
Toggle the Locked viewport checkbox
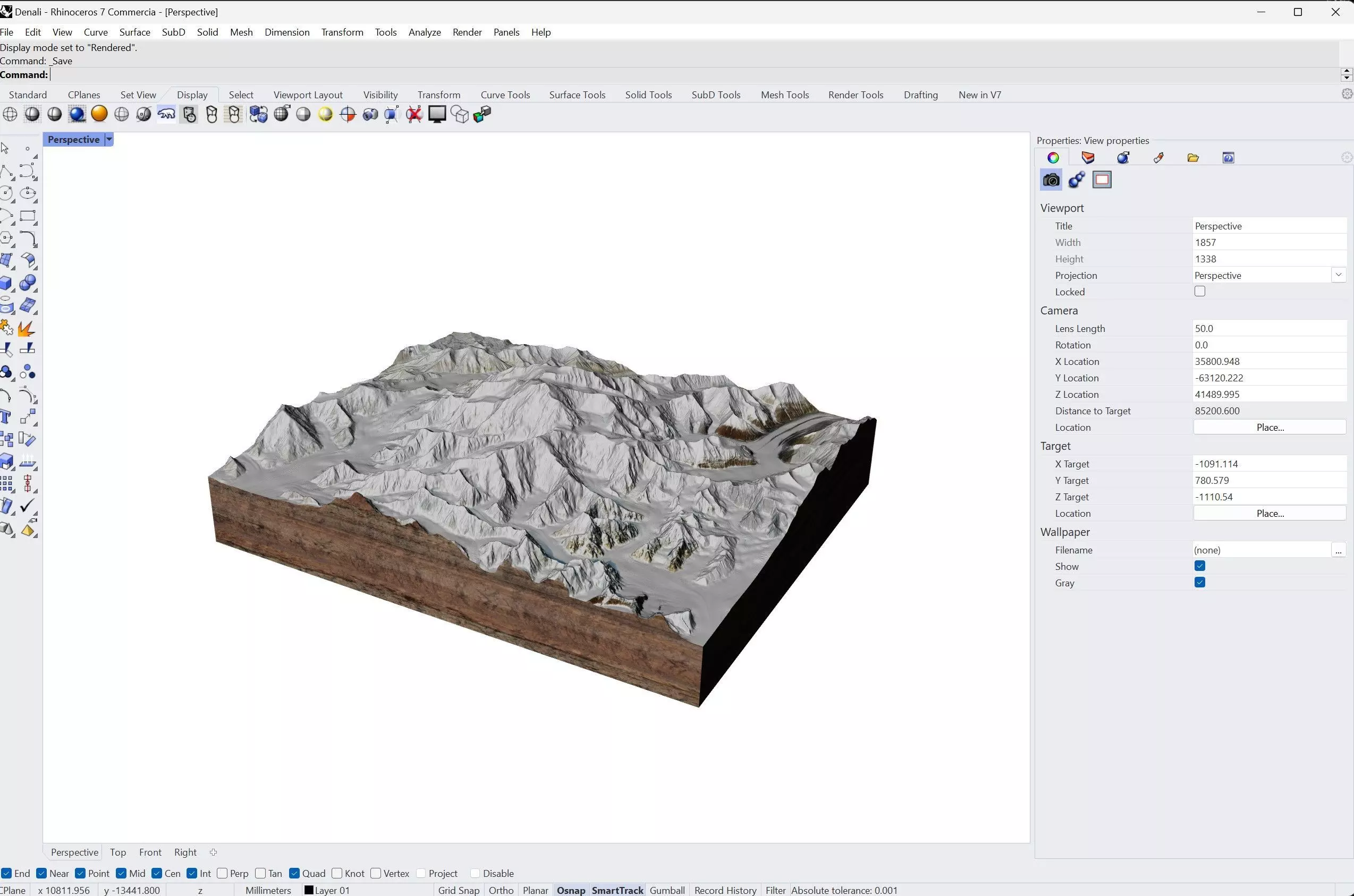pos(1200,292)
